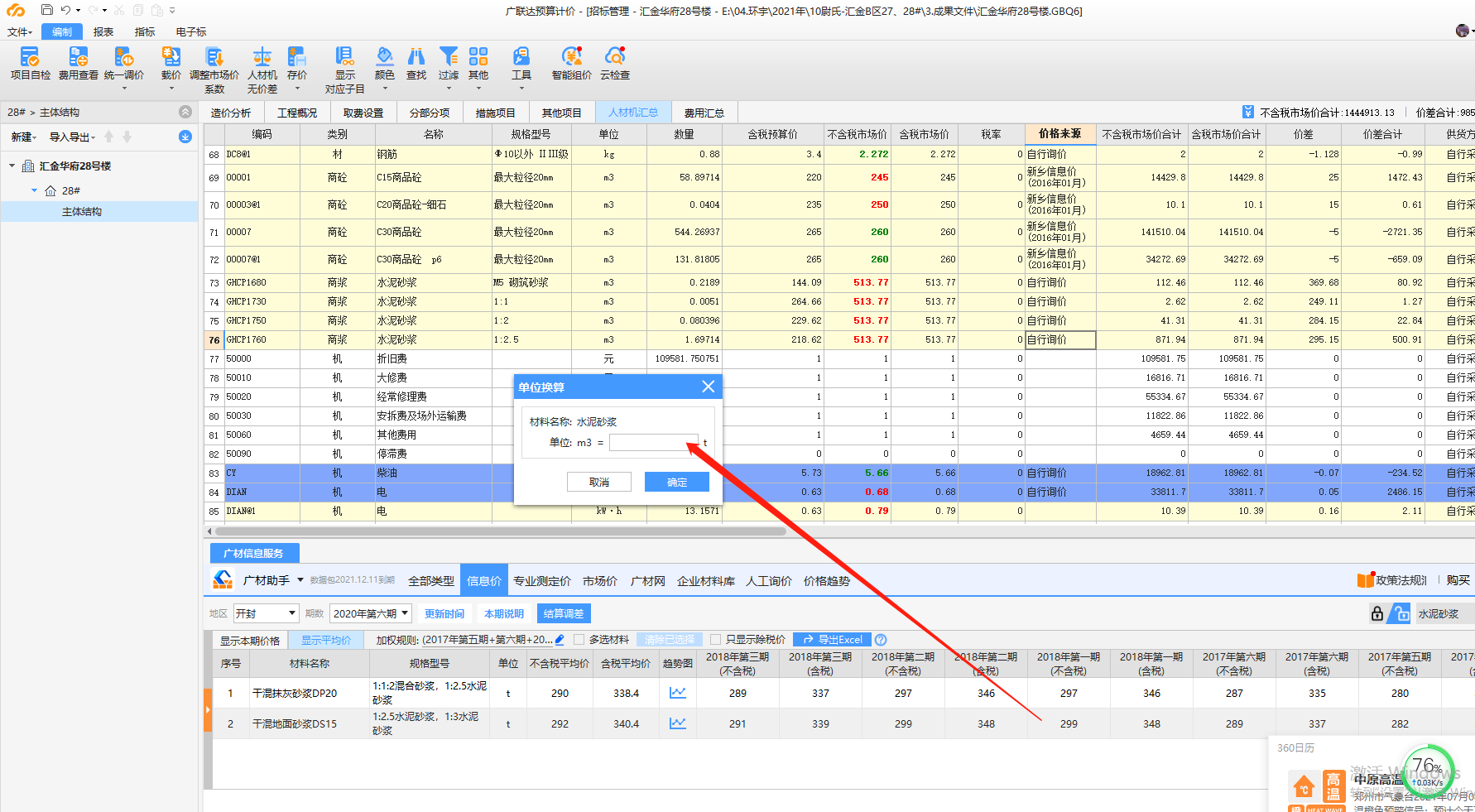Screen dimensions: 1475x812
Task: Launch 智能组价 smart pricing
Action: (572, 64)
